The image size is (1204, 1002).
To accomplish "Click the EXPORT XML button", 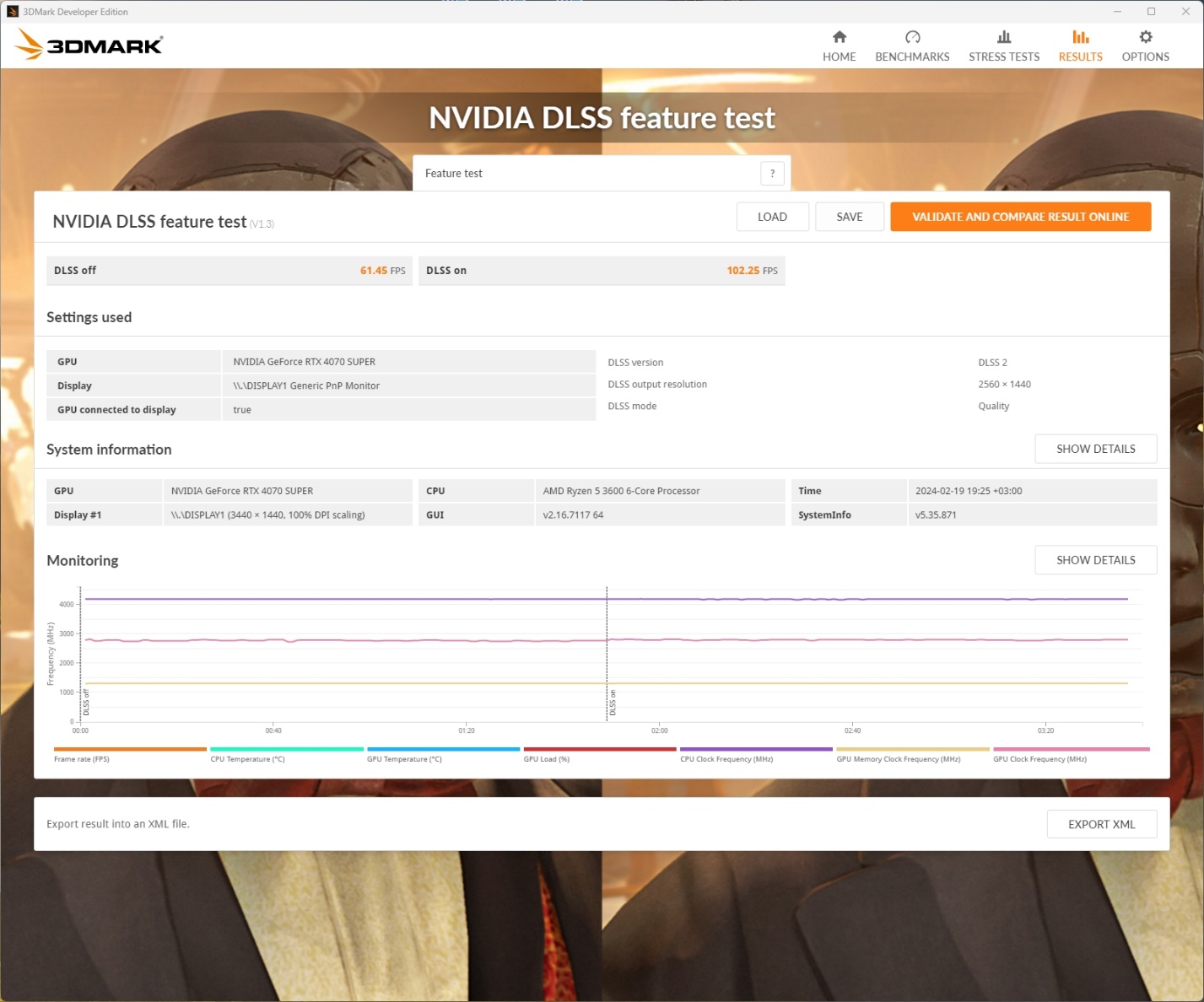I will click(x=1102, y=824).
